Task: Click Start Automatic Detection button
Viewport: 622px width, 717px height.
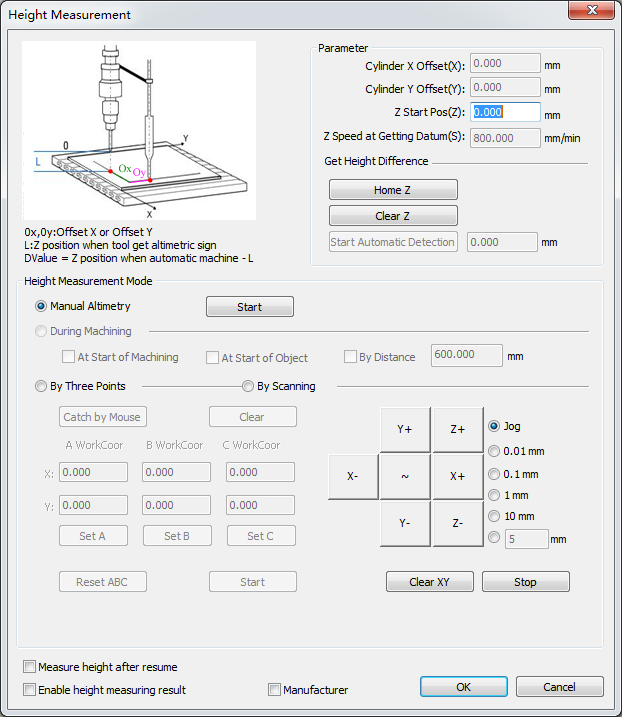Action: (x=392, y=242)
